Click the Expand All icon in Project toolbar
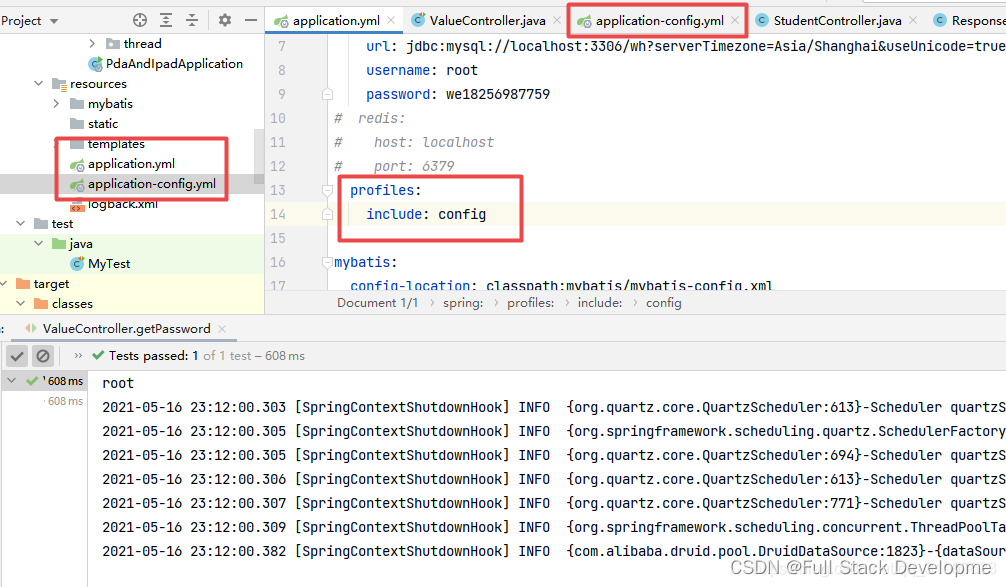The height and width of the screenshot is (587, 1006). point(166,20)
